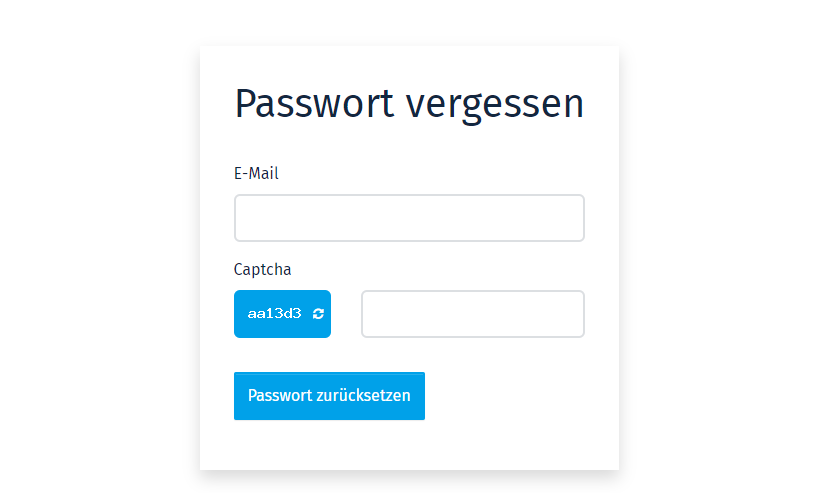This screenshot has height=493, width=831.
Task: Click the sync arrows beside aa13d3
Action: pos(318,314)
